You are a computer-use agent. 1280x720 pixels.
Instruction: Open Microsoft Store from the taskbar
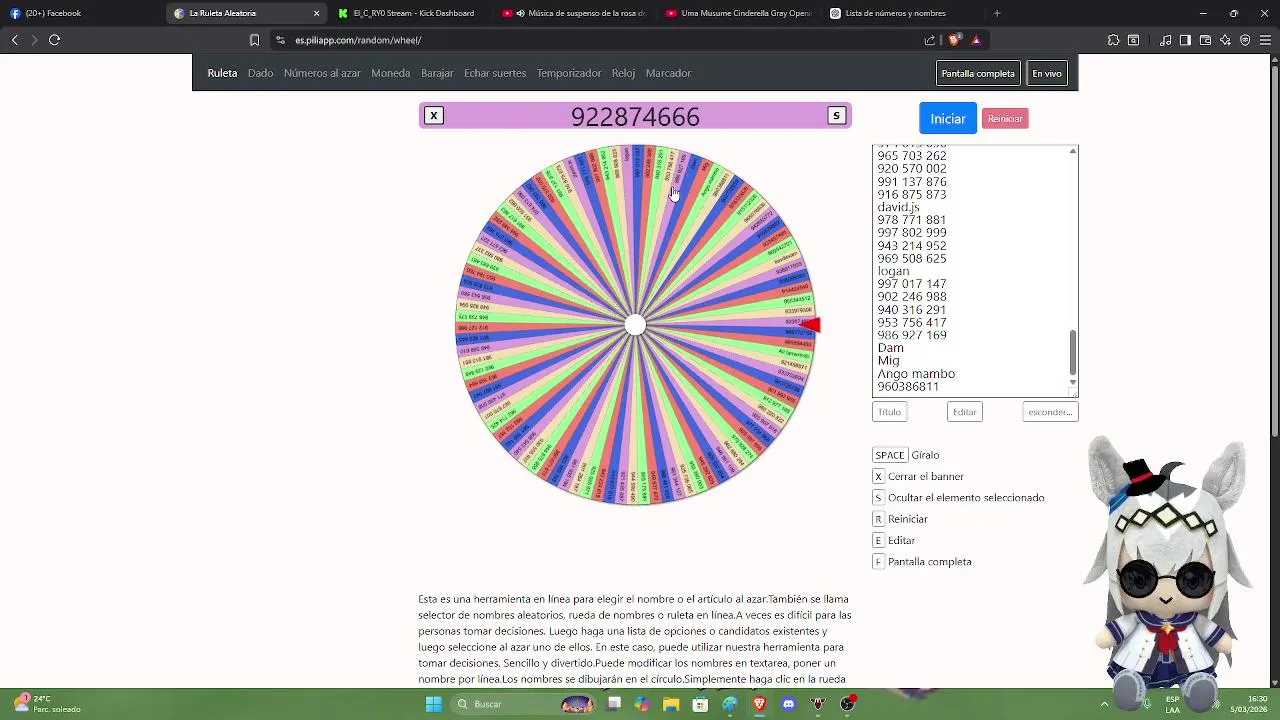click(700, 704)
